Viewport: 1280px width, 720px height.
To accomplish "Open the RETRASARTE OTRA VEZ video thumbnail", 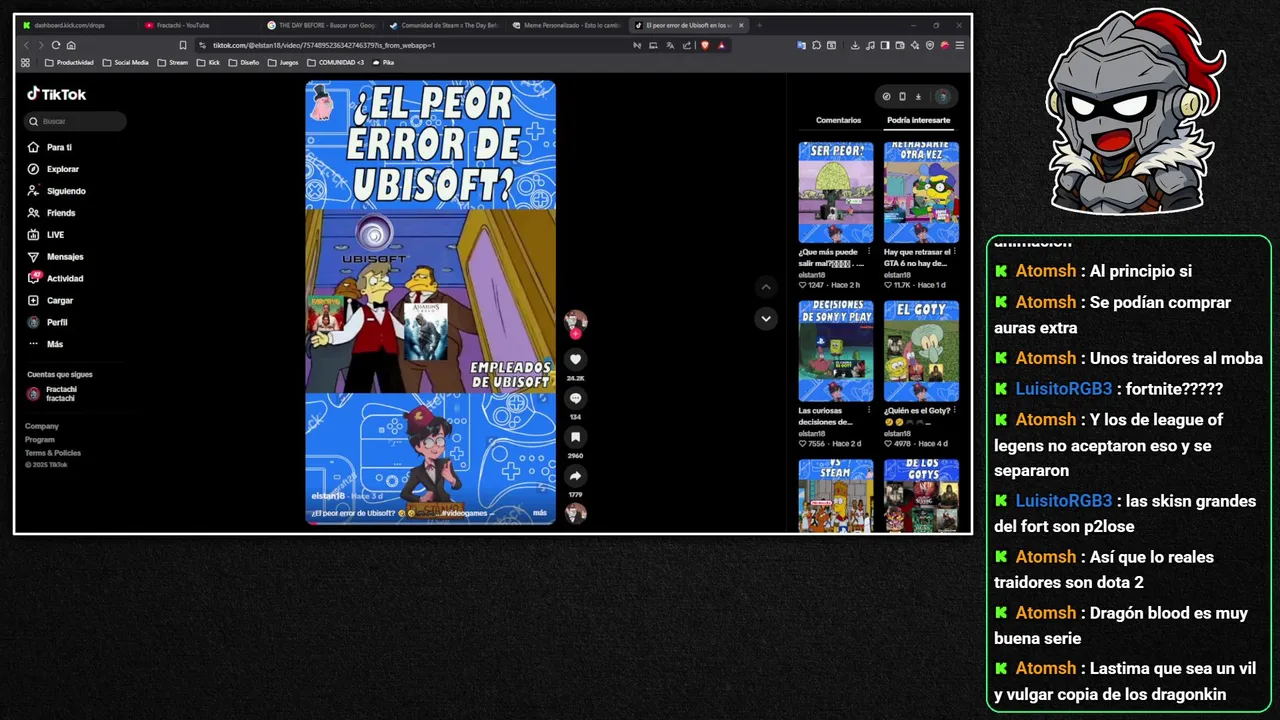I will [921, 192].
